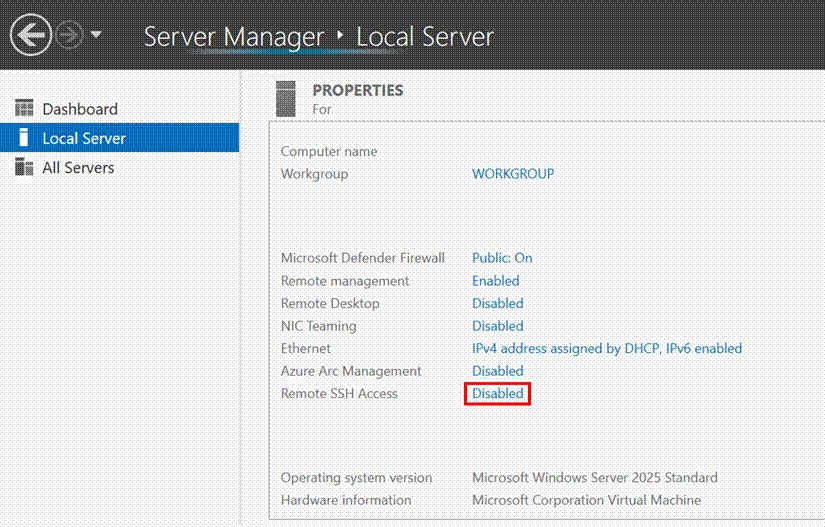Open Ethernet IPv4 address DHCP link
825x527 pixels.
pyautogui.click(x=606, y=349)
